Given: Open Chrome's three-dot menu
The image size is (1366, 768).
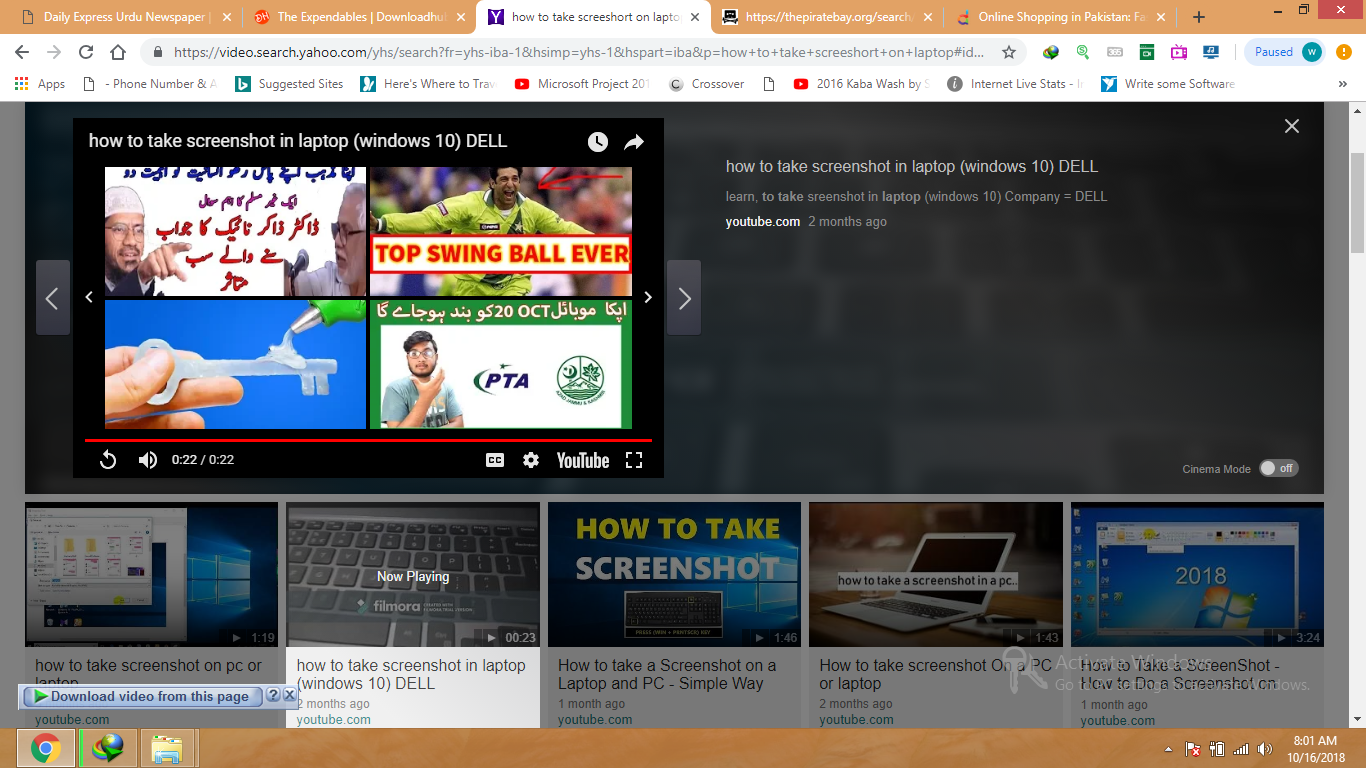Looking at the screenshot, I should pyautogui.click(x=1344, y=52).
